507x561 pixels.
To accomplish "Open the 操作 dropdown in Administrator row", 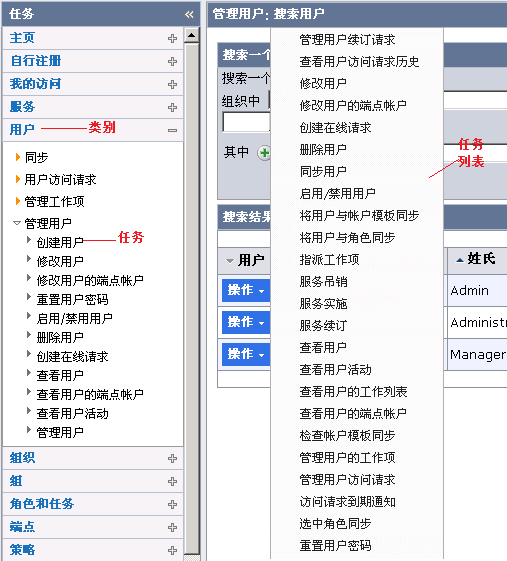I will 246,322.
